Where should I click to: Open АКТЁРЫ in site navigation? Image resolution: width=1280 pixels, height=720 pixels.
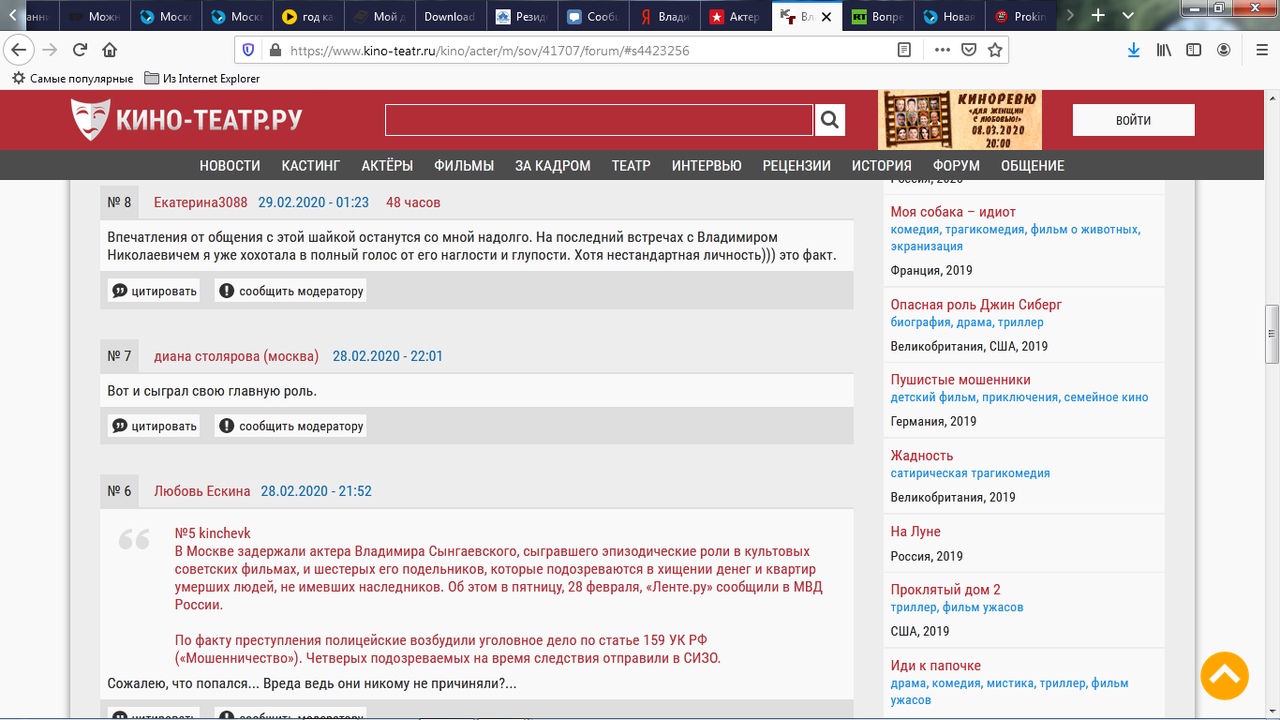click(x=387, y=166)
